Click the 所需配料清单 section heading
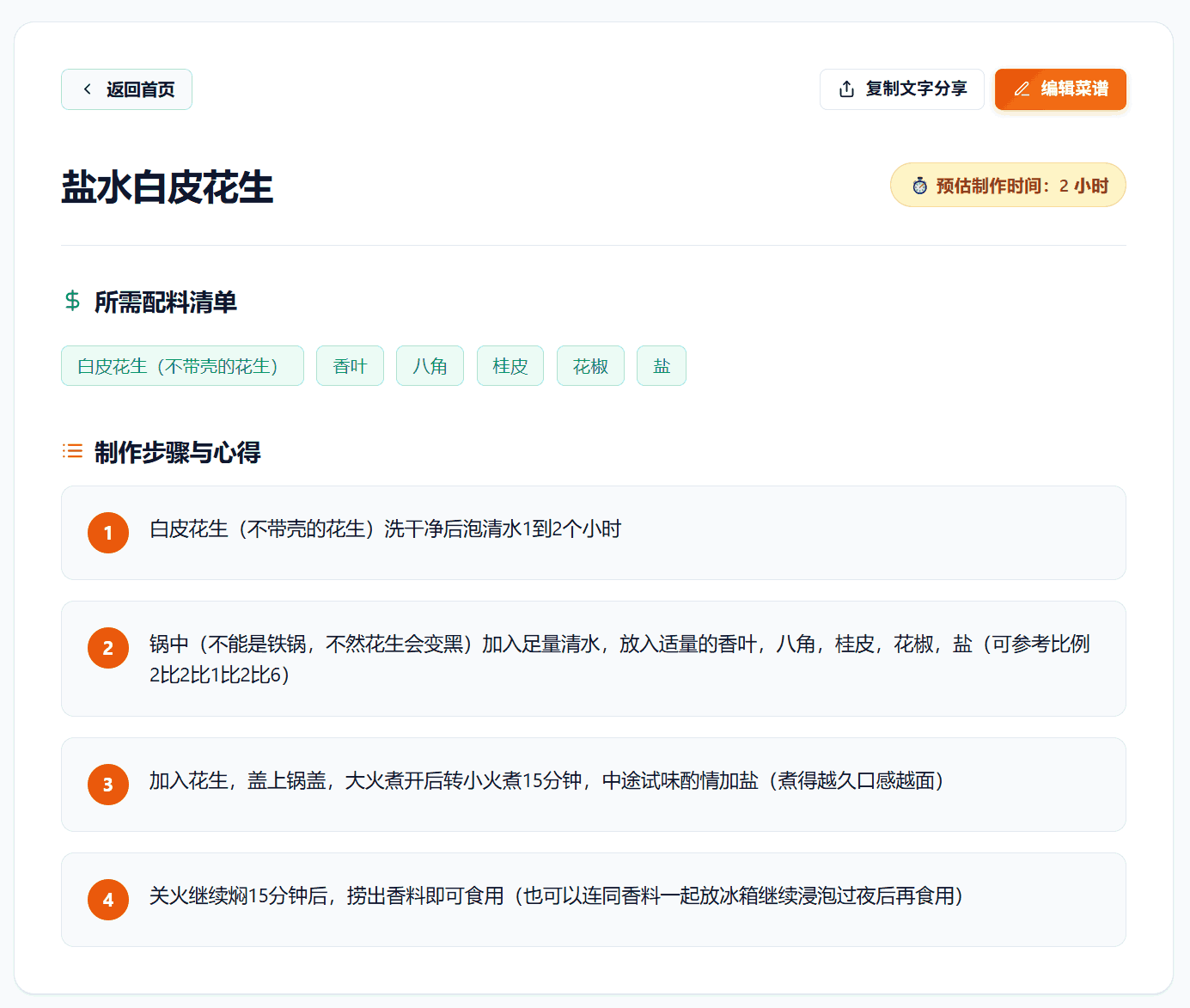The width and height of the screenshot is (1190, 1008). 165,302
